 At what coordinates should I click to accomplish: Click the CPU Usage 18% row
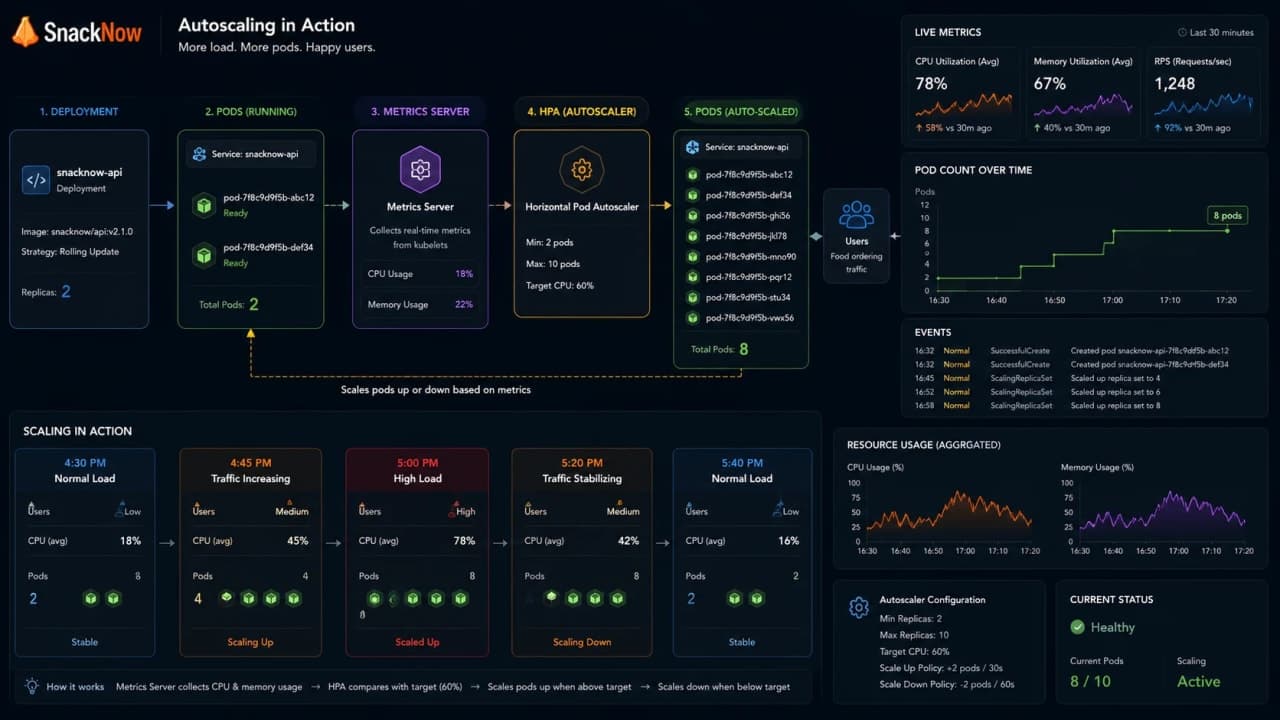click(420, 273)
